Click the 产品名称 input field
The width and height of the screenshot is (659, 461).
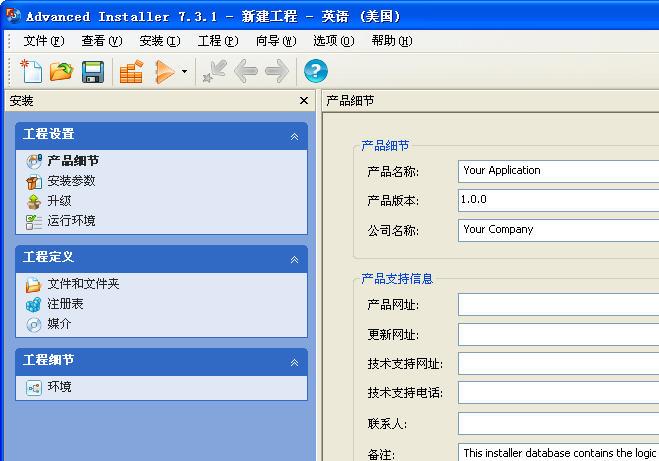(x=557, y=171)
